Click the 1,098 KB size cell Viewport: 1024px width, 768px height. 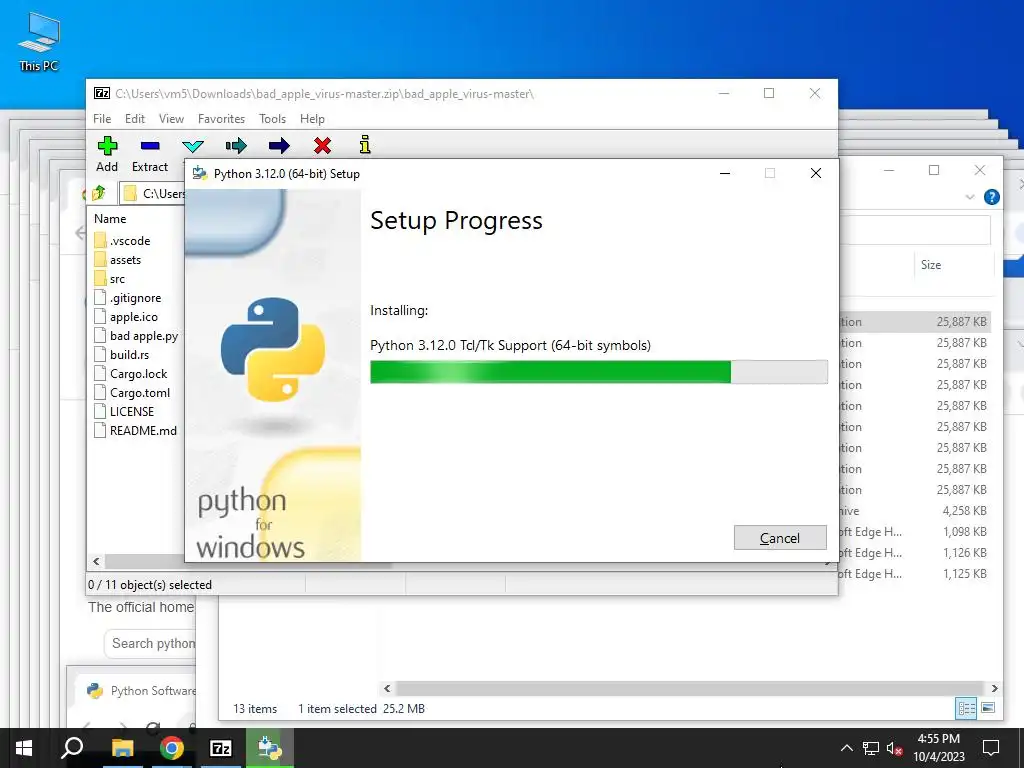point(964,532)
